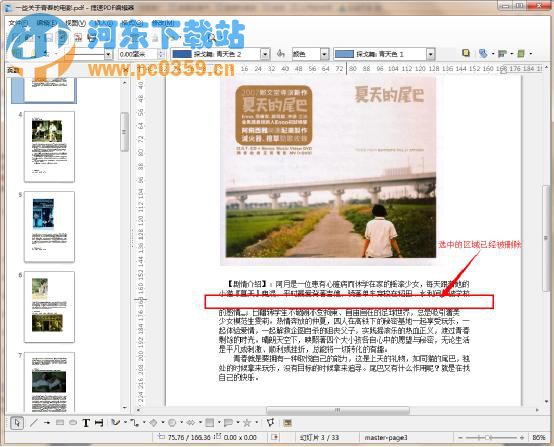The width and height of the screenshot is (554, 447).
Task: Pick the Line drawing tool
Action: point(34,423)
